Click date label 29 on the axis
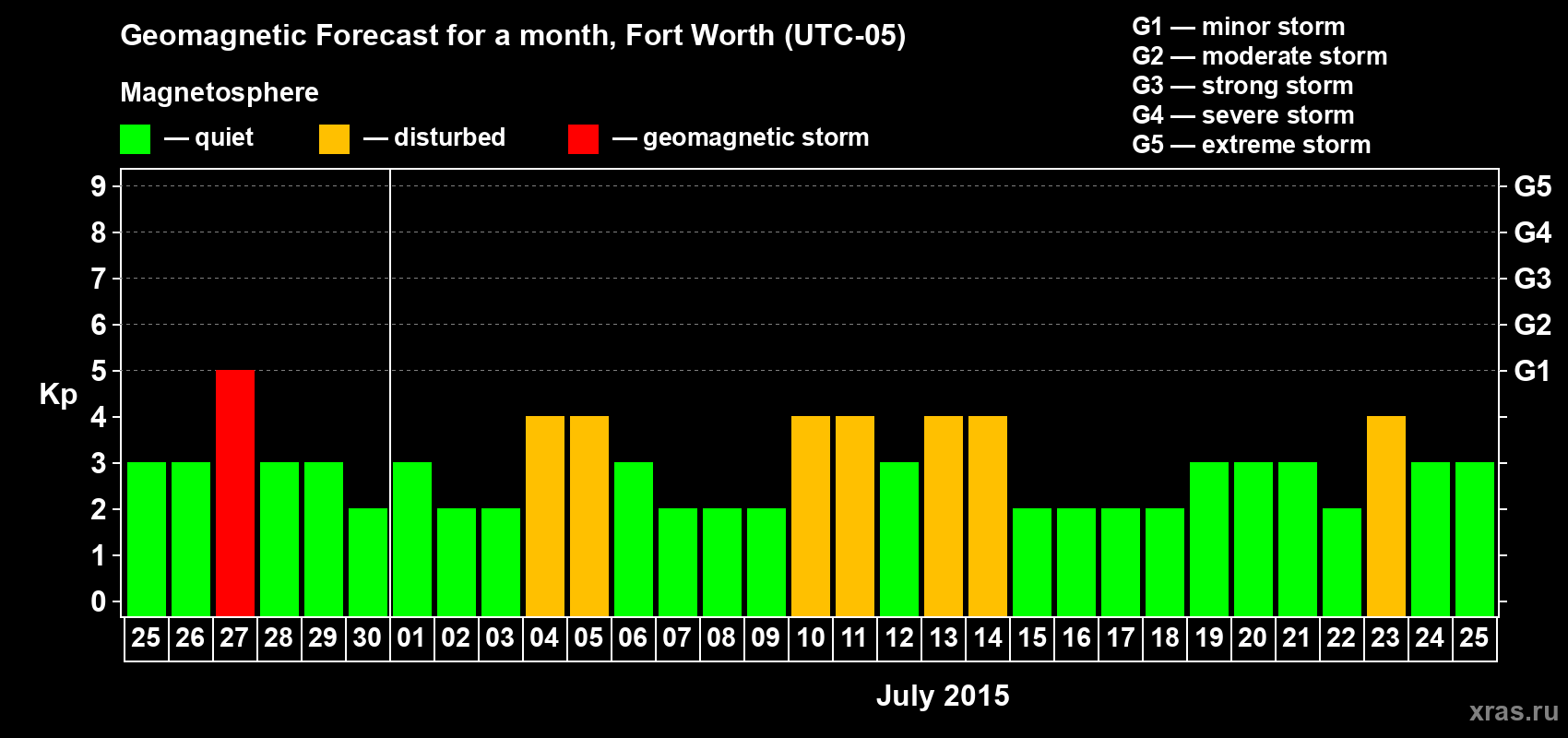Image resolution: width=1568 pixels, height=738 pixels. tap(323, 638)
